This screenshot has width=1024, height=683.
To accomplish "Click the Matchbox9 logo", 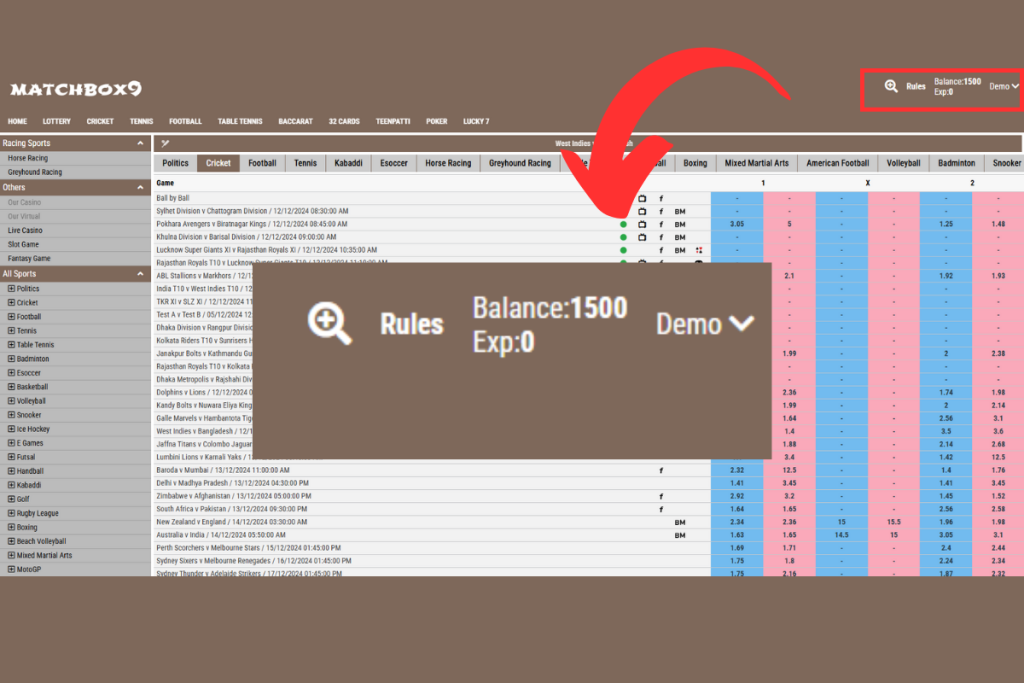I will point(76,89).
